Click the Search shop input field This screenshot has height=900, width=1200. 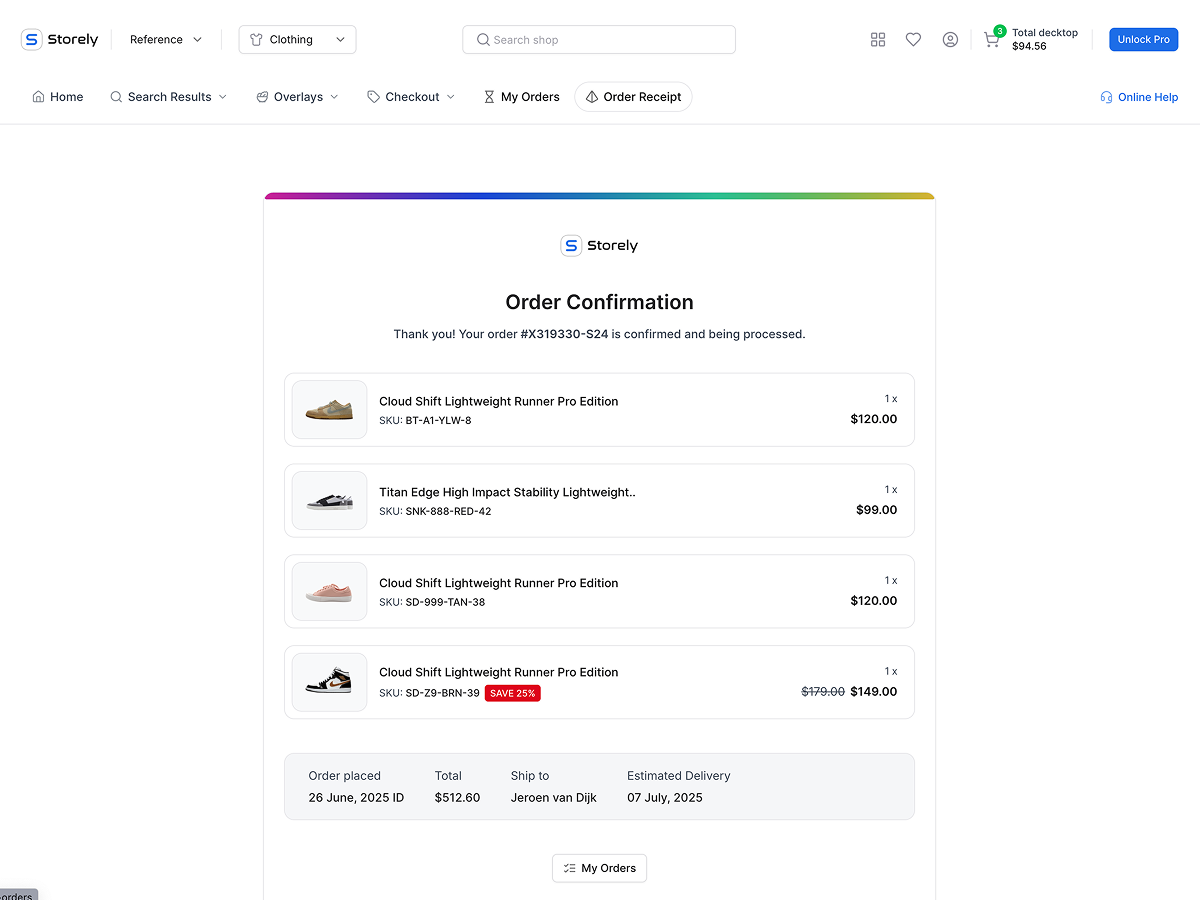[598, 39]
